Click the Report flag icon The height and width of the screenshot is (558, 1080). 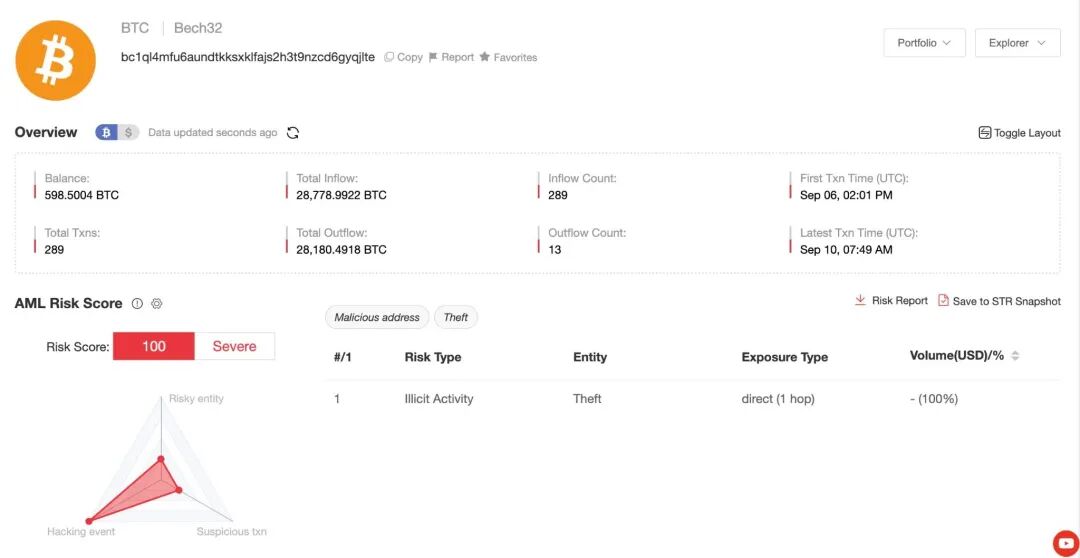pyautogui.click(x=433, y=57)
